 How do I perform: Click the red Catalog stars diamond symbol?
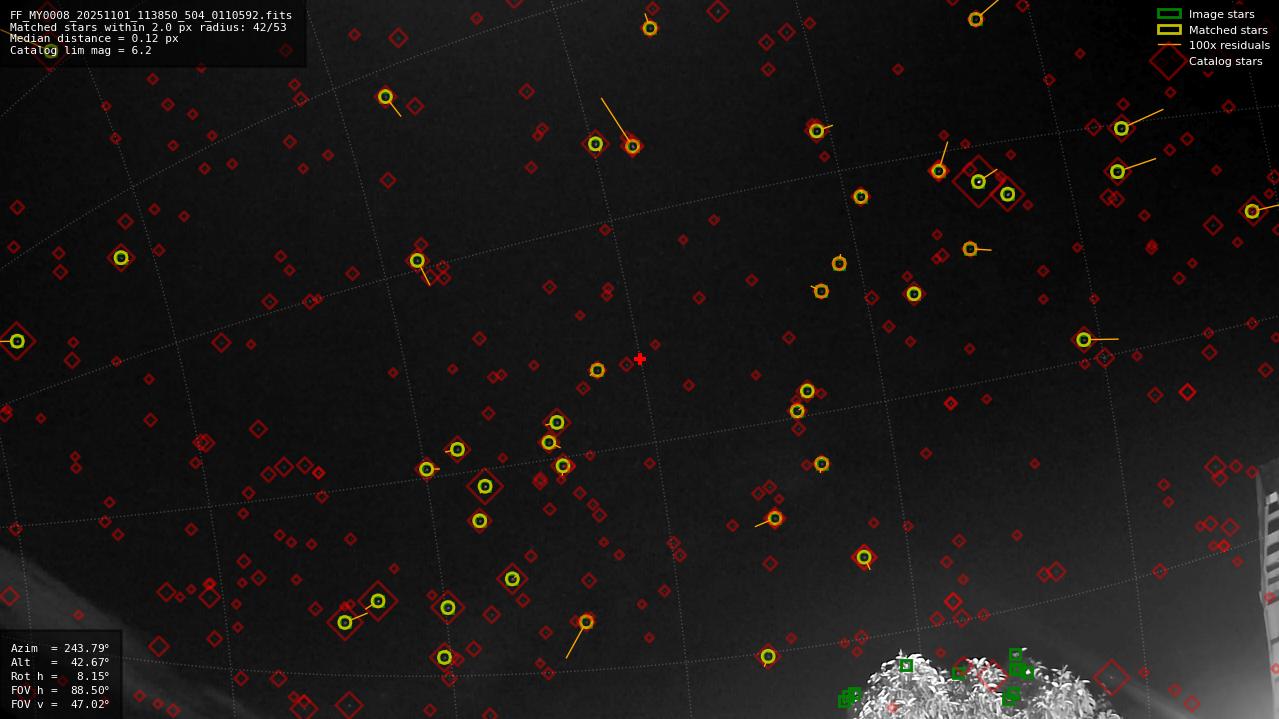(x=1168, y=60)
